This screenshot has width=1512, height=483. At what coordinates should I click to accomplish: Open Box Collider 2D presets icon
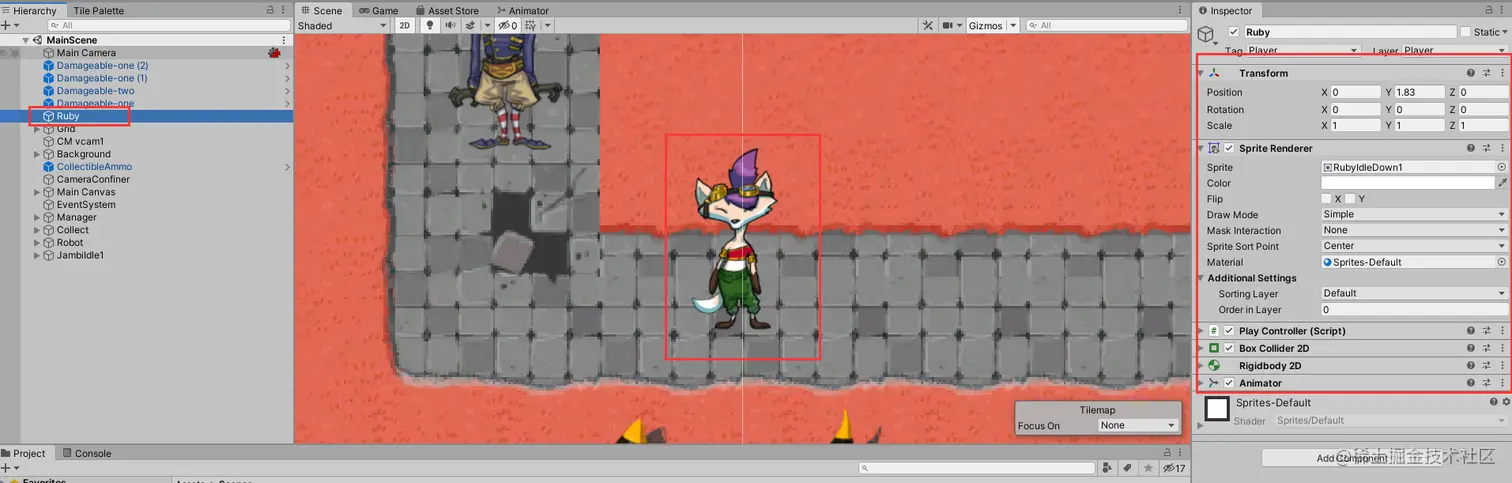[1486, 349]
